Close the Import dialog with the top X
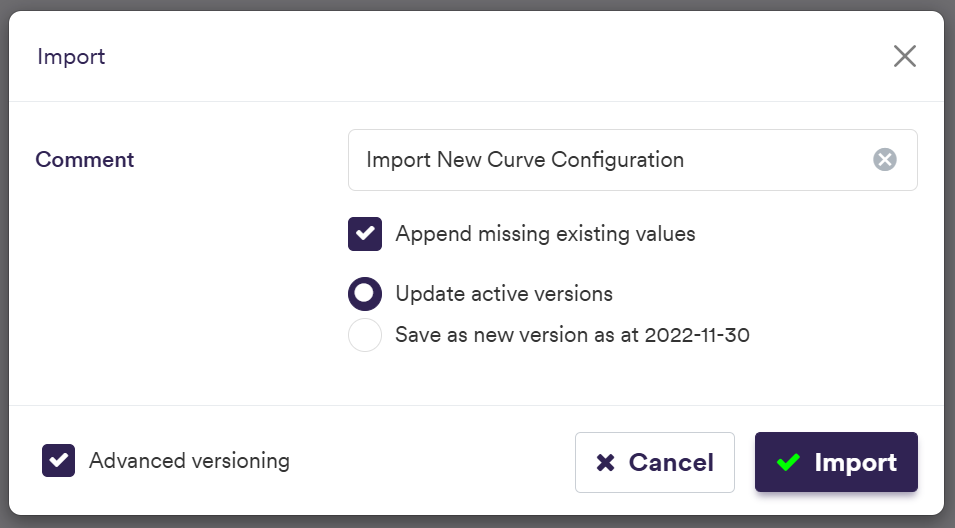Screen dimensions: 955x528 (x=905, y=56)
